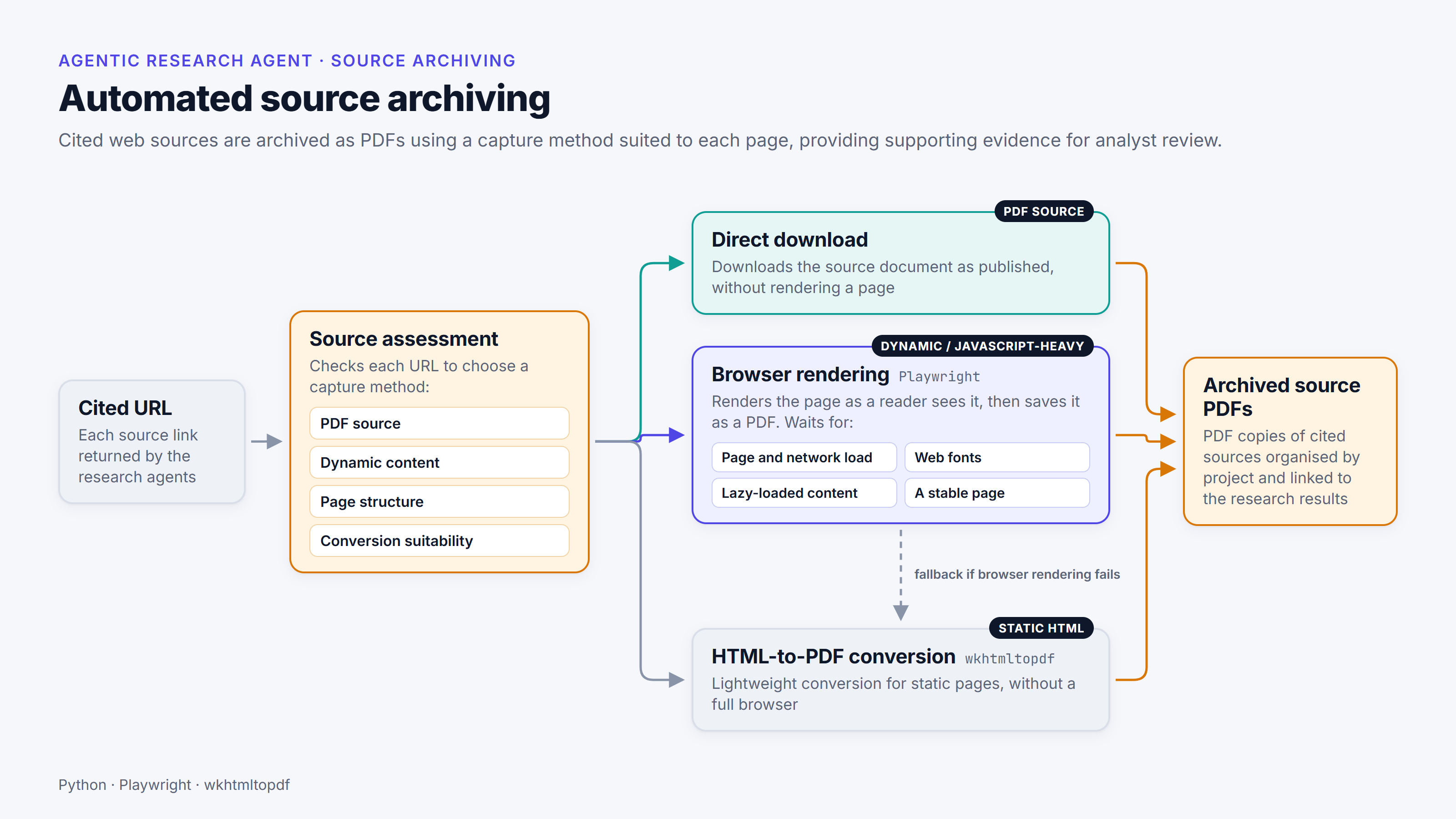Screen dimensions: 1456x819
Task: Select the 'Source assessment' heading
Action: [x=404, y=339]
